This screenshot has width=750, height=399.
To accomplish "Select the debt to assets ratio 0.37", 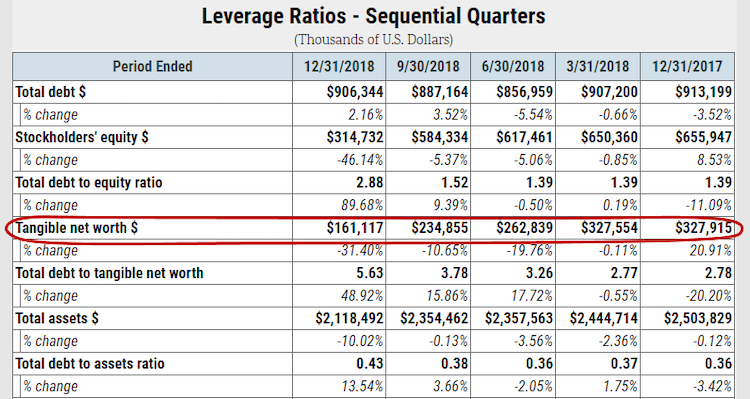I will (x=624, y=364).
